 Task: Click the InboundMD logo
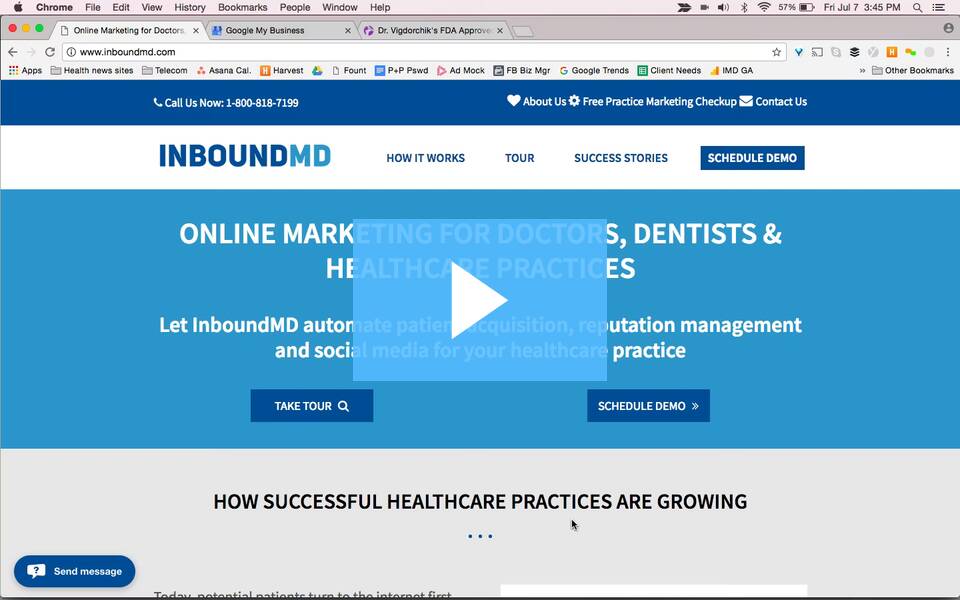coord(245,156)
